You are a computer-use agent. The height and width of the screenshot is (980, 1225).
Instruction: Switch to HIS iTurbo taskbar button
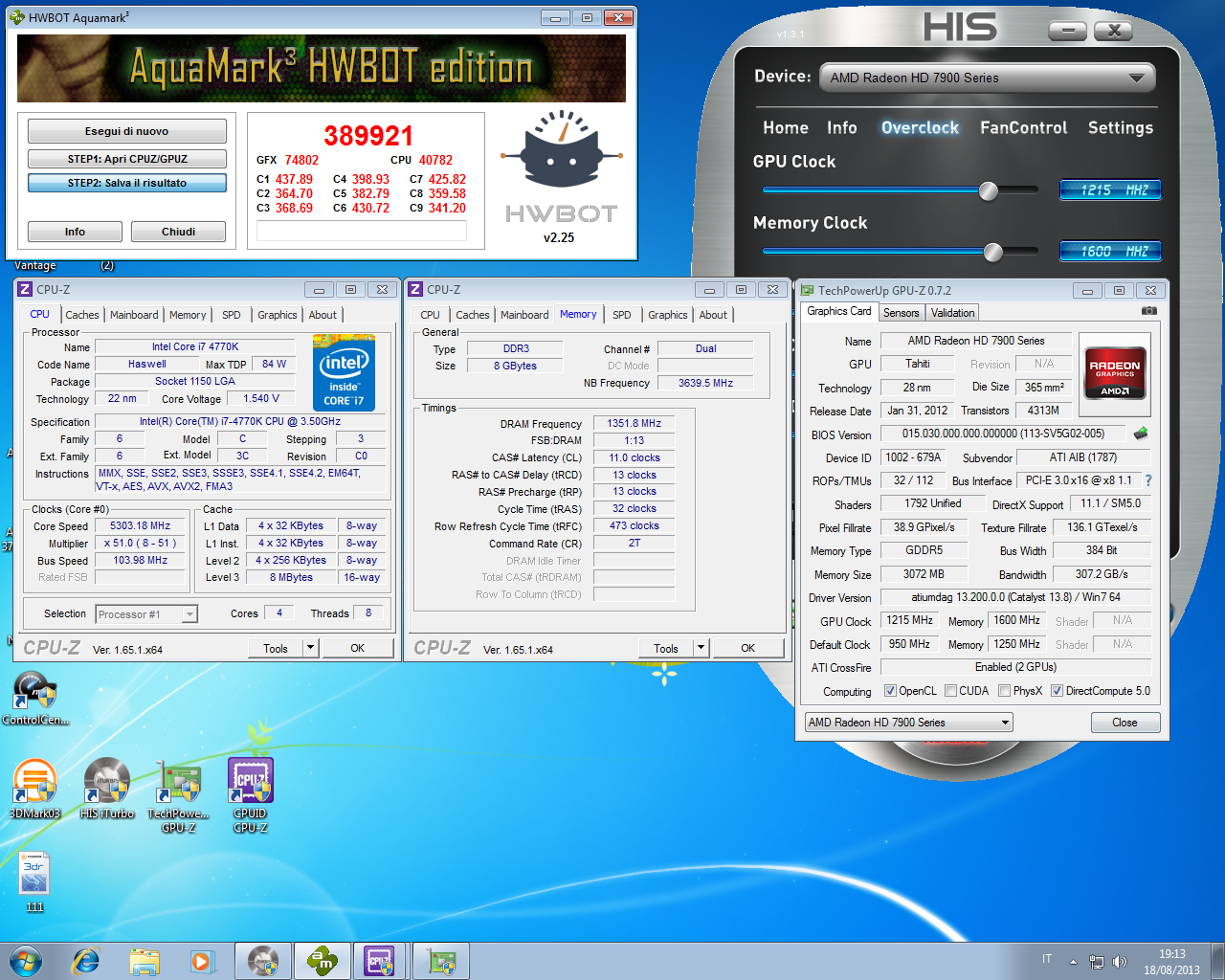pos(263,961)
